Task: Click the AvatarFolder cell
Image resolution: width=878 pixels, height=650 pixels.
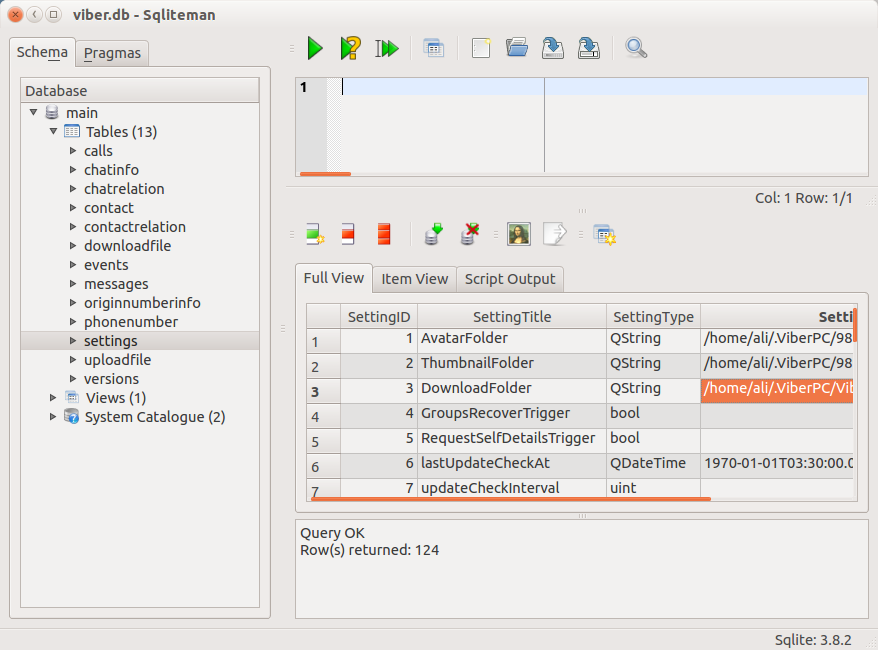Action: pos(512,340)
